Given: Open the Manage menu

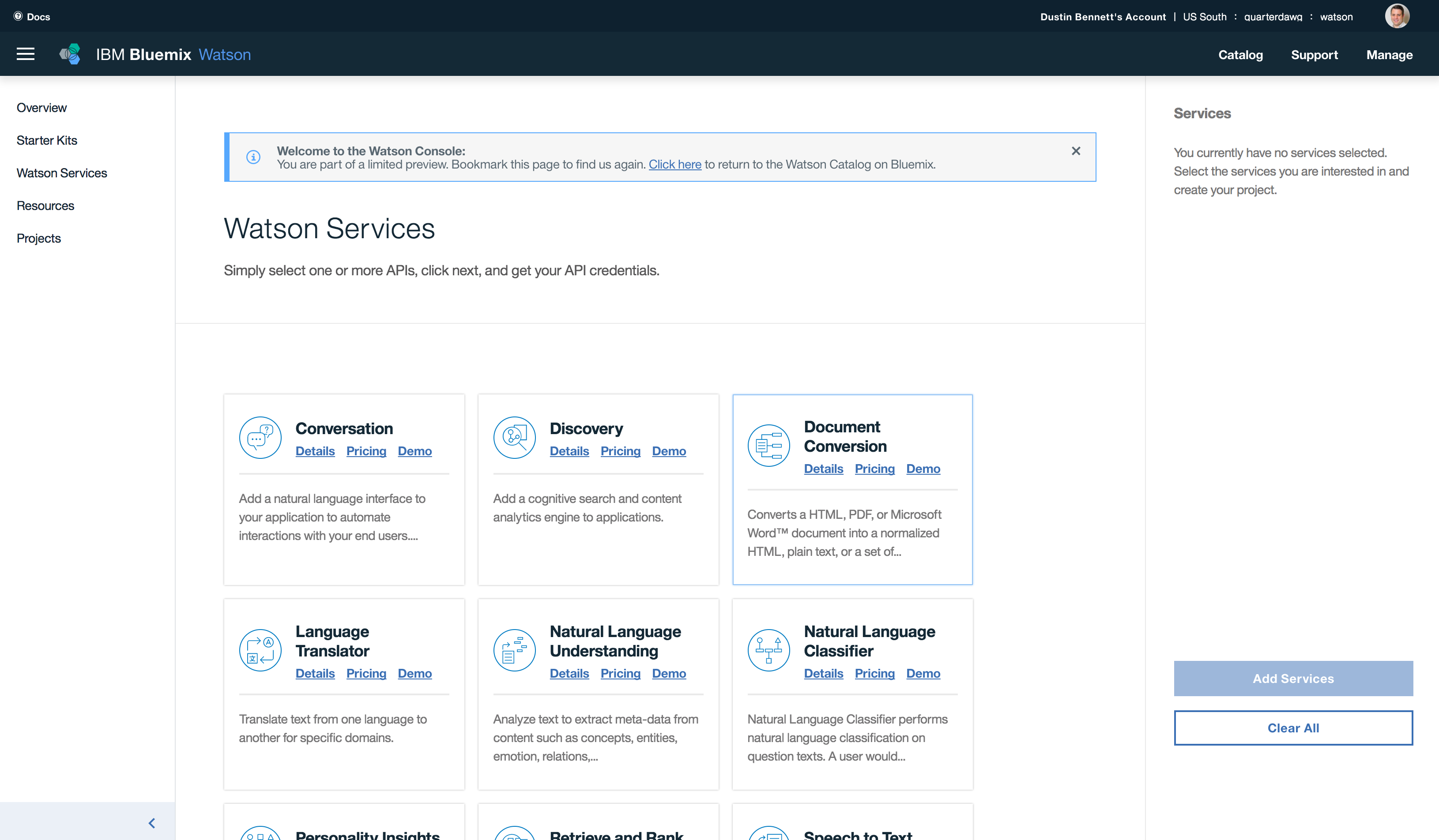Looking at the screenshot, I should coord(1389,55).
